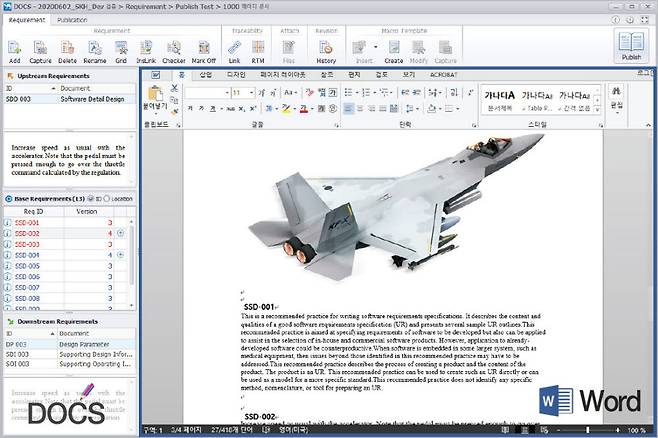
Task: Switch to the Publication tab
Action: (x=72, y=20)
